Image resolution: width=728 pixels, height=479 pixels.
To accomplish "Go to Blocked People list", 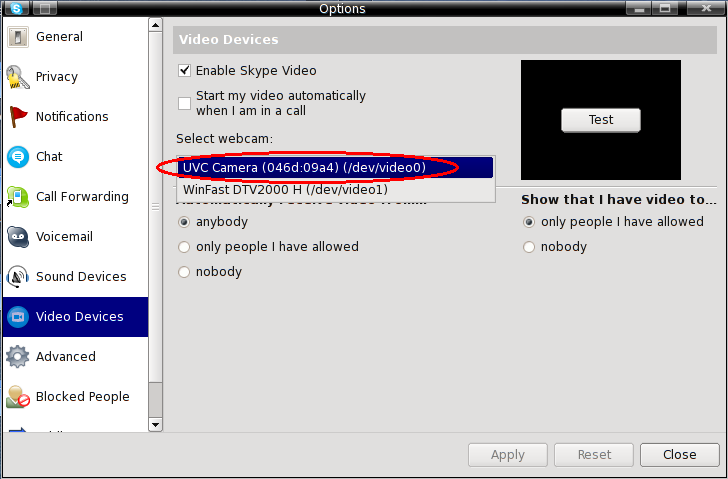I will tap(76, 397).
